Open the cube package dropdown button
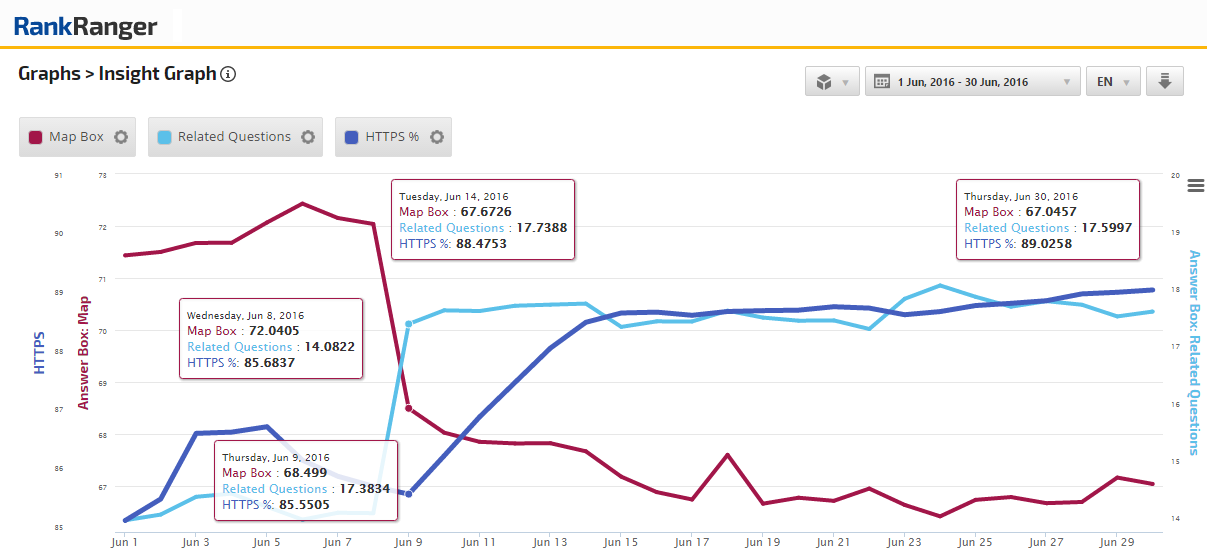The image size is (1207, 560). (832, 82)
